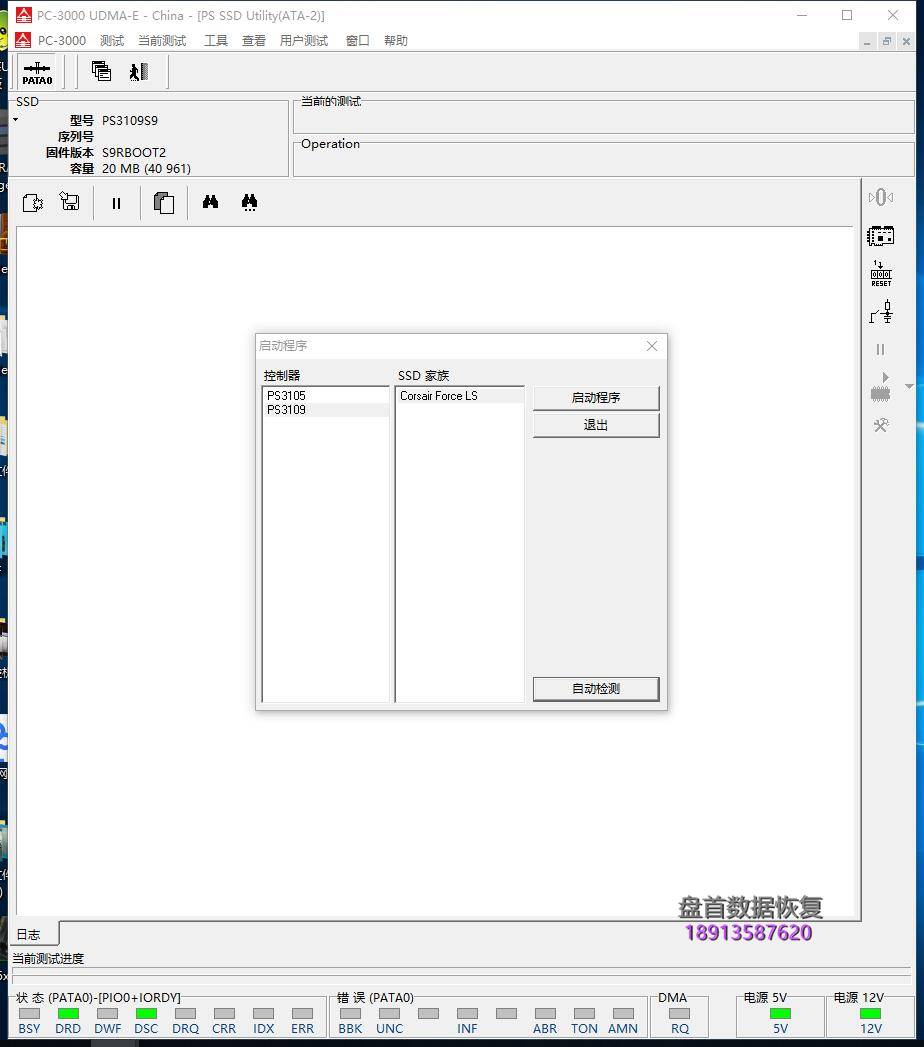Toggle the 5V power supply indicator
Screen dimensions: 924x1047
[780, 1014]
